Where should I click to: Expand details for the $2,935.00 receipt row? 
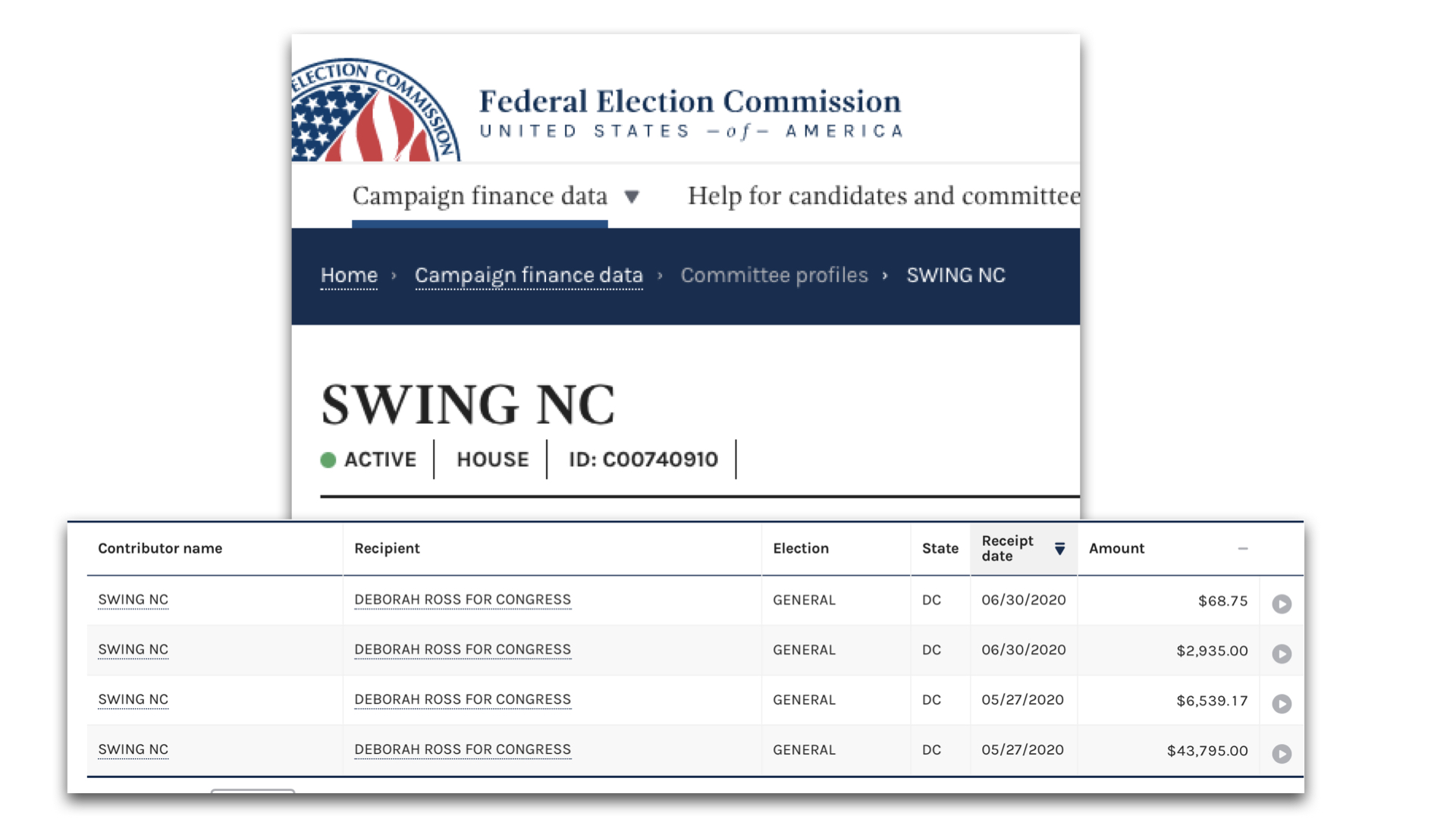pyautogui.click(x=1282, y=654)
